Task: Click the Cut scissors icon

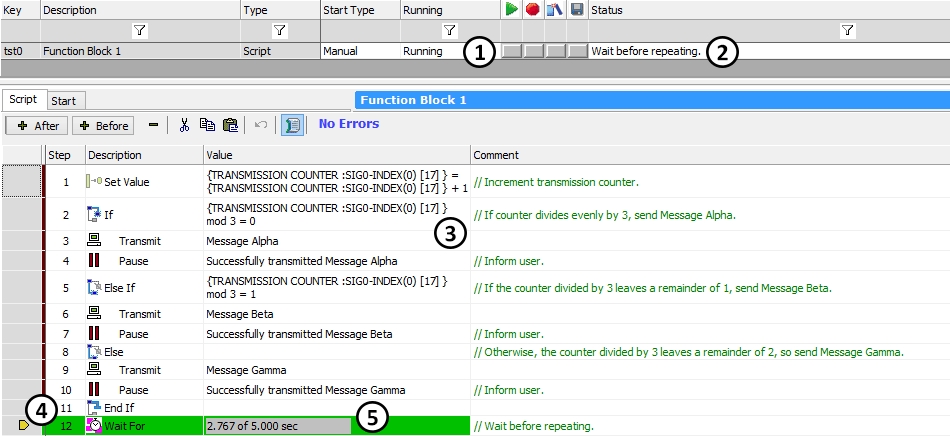Action: pos(184,125)
